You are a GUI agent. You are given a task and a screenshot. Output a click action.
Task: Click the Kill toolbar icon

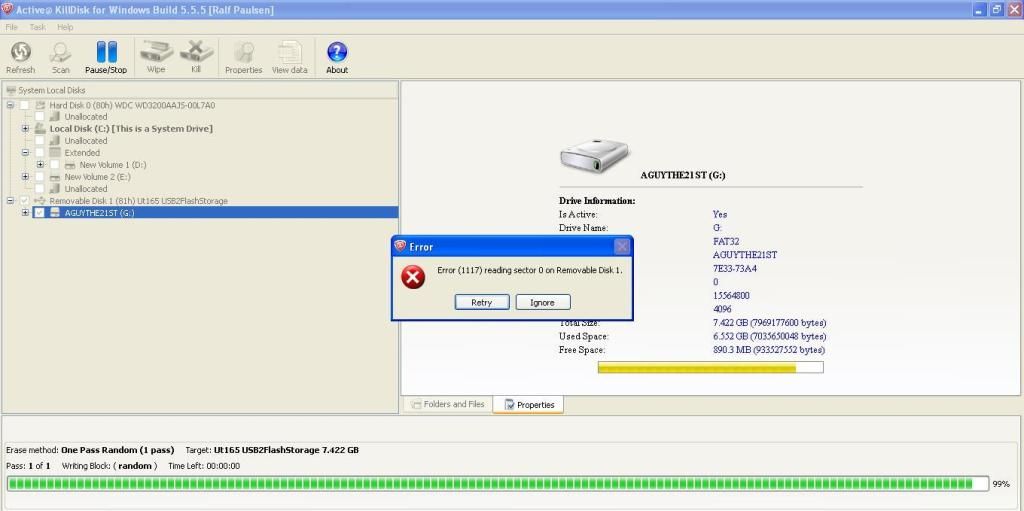[196, 52]
